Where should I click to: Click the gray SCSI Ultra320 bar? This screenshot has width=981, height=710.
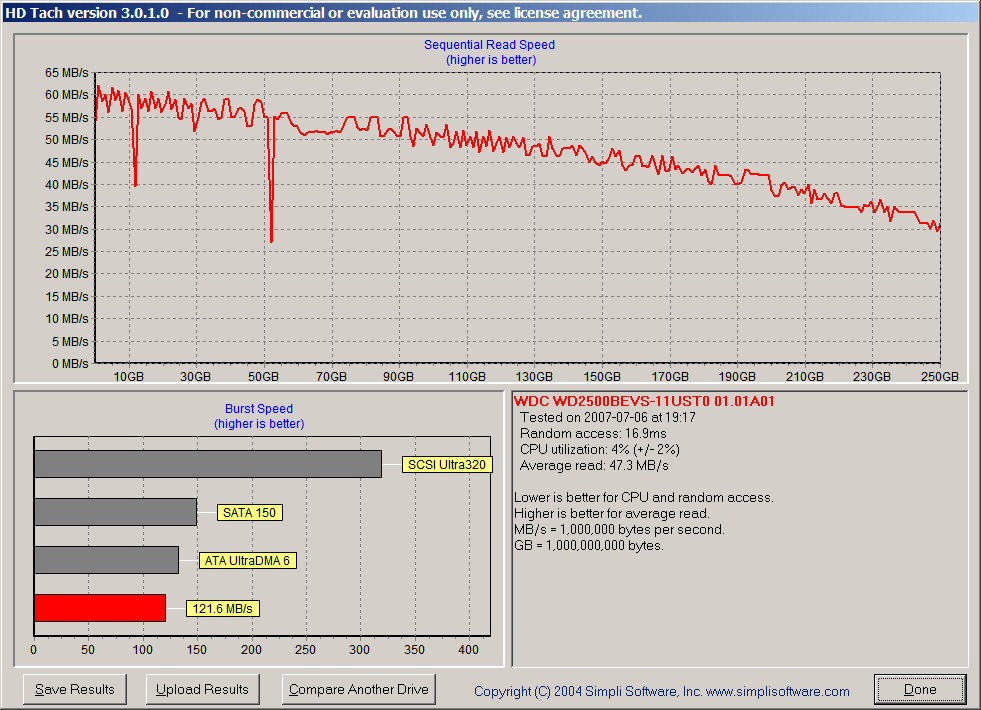[x=208, y=464]
